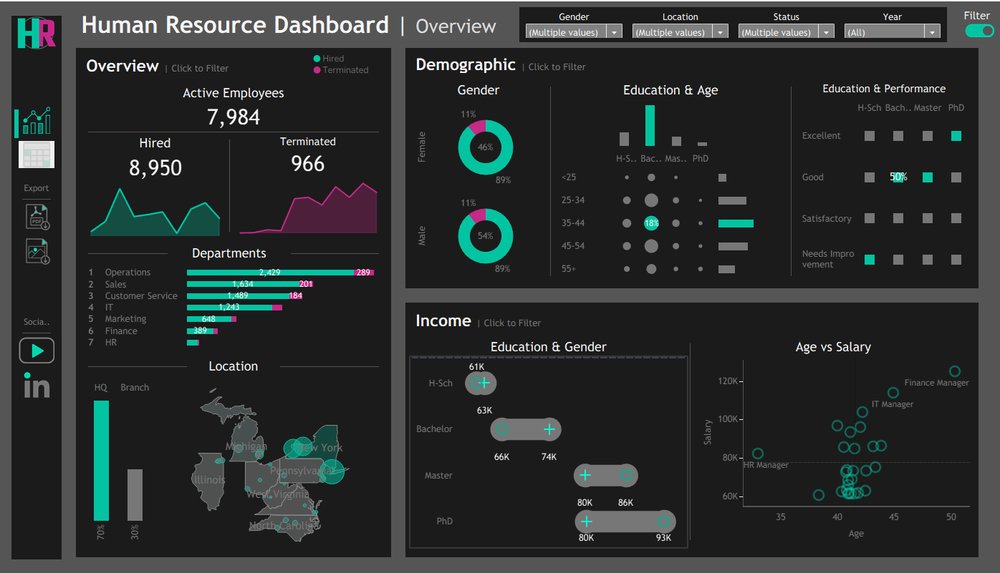Select the 35-44 age group bar

pyautogui.click(x=735, y=223)
